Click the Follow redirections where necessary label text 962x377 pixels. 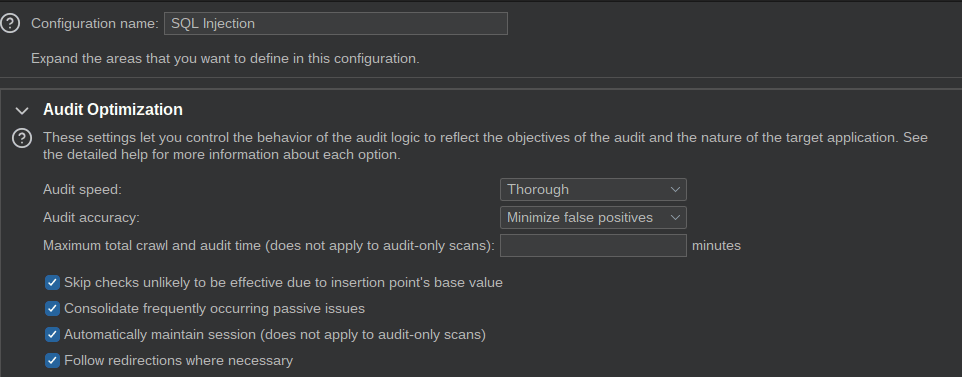click(179, 360)
